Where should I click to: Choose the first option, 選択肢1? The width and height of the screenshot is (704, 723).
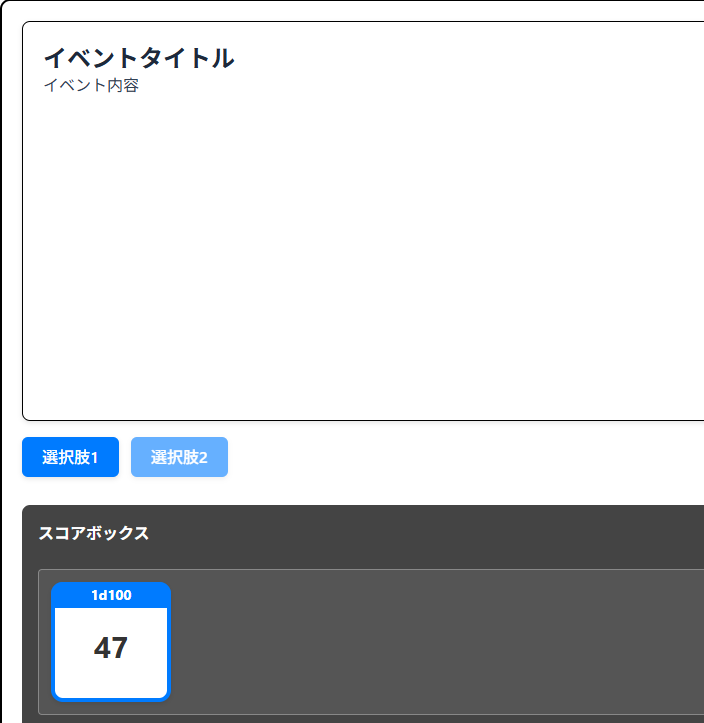[70, 457]
